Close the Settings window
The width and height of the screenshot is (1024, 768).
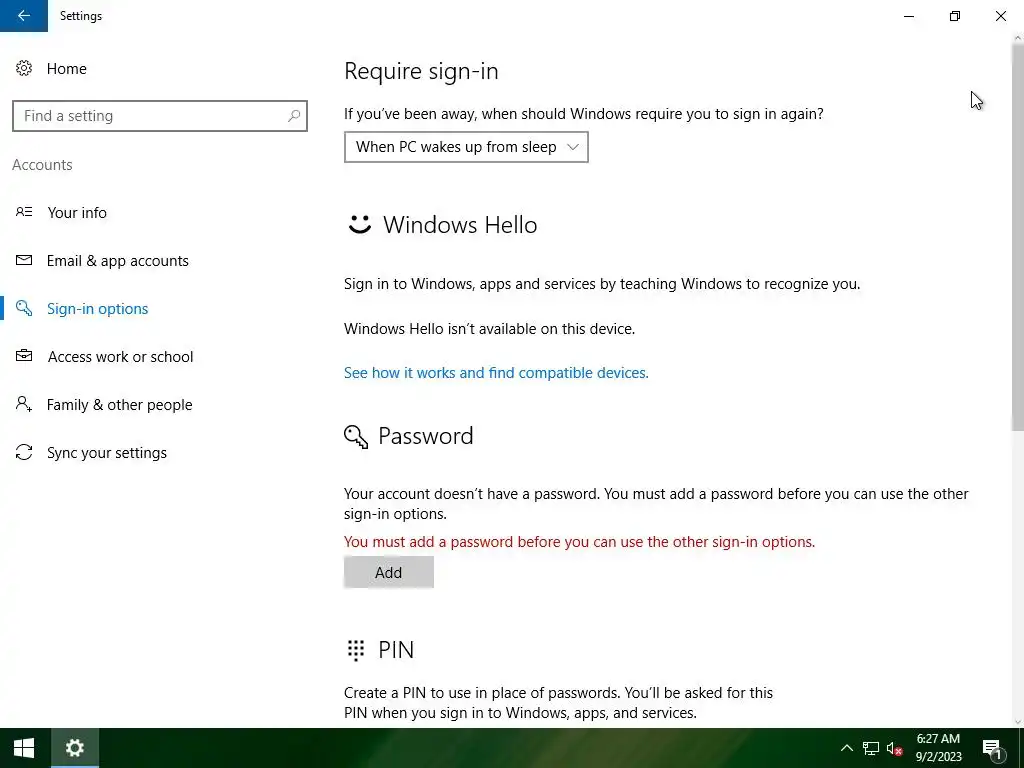[x=1000, y=16]
